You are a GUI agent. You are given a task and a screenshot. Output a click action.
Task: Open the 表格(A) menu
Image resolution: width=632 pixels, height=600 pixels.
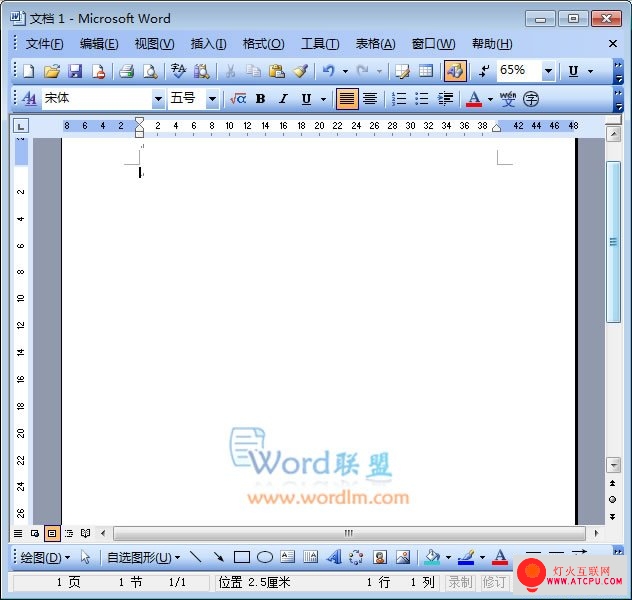(x=375, y=44)
